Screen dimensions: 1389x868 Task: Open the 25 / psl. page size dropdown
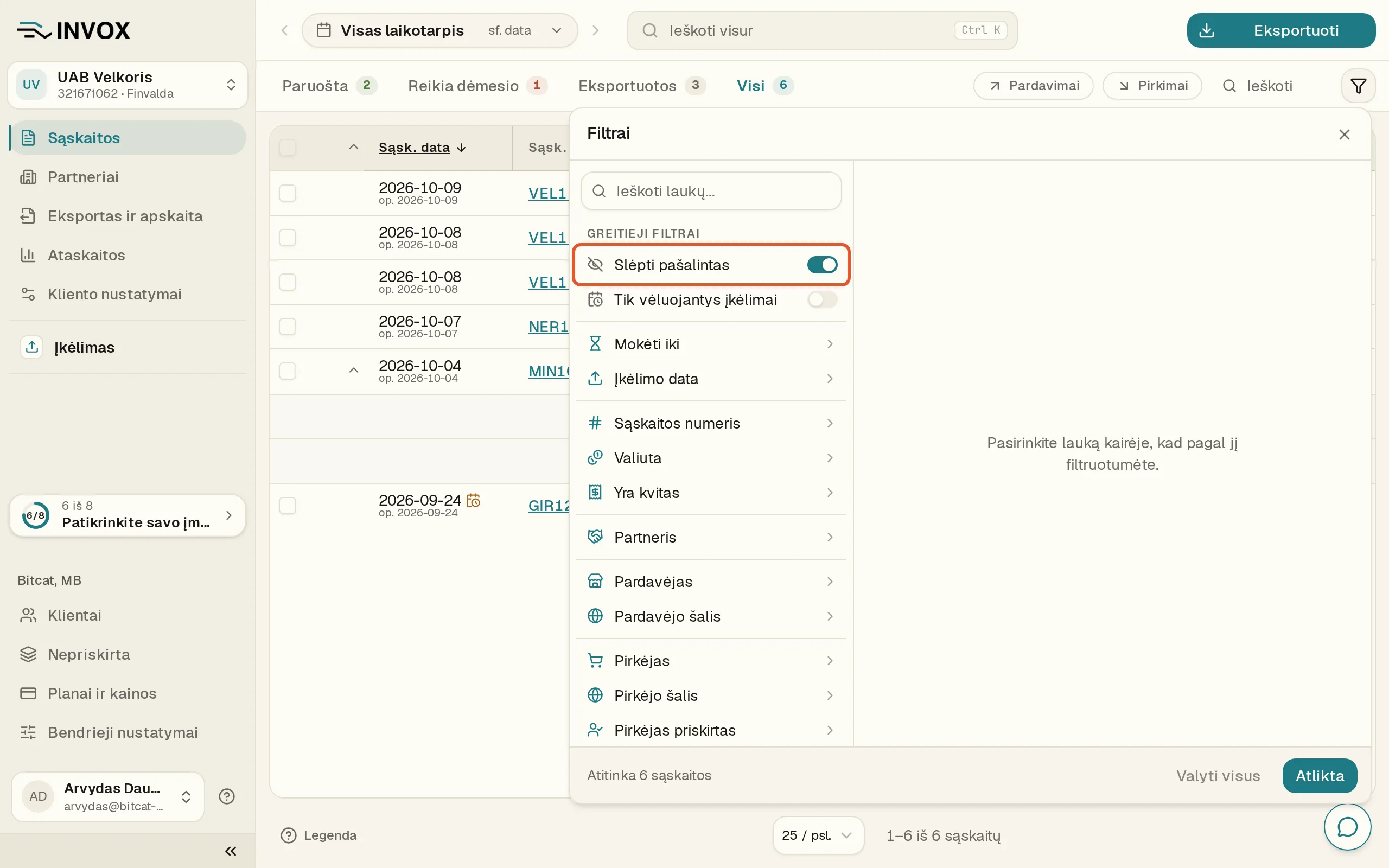(x=818, y=835)
